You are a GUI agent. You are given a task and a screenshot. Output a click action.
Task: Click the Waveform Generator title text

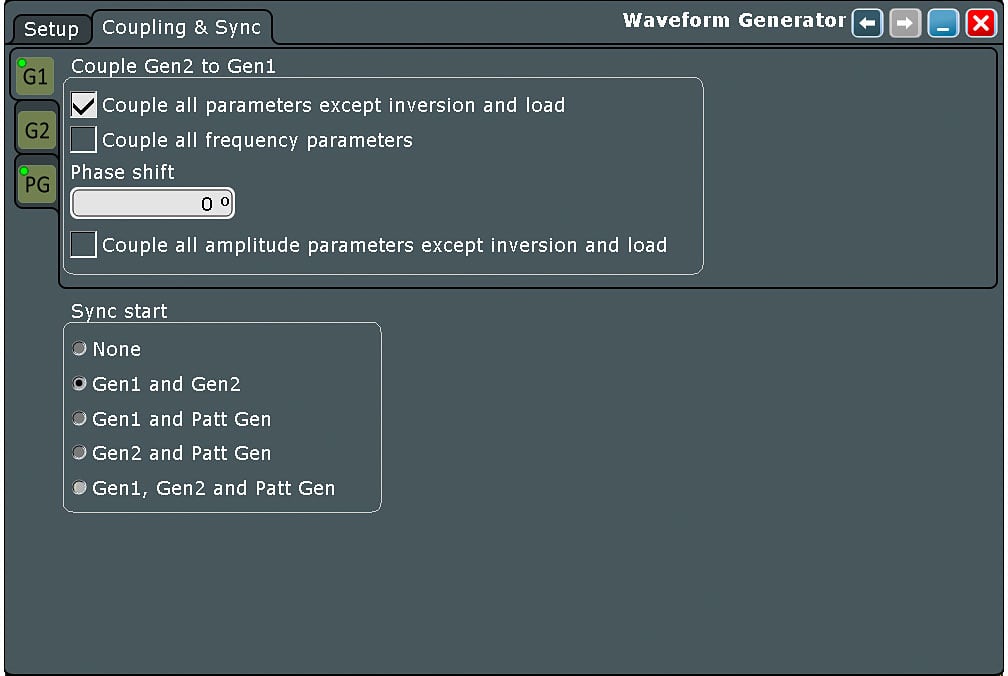734,20
